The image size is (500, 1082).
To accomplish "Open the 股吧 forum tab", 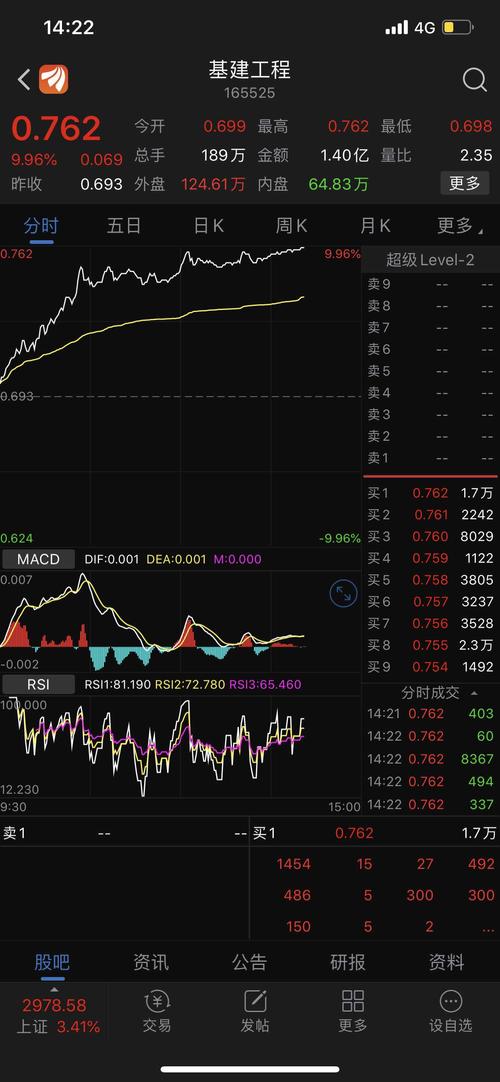I will click(x=52, y=962).
